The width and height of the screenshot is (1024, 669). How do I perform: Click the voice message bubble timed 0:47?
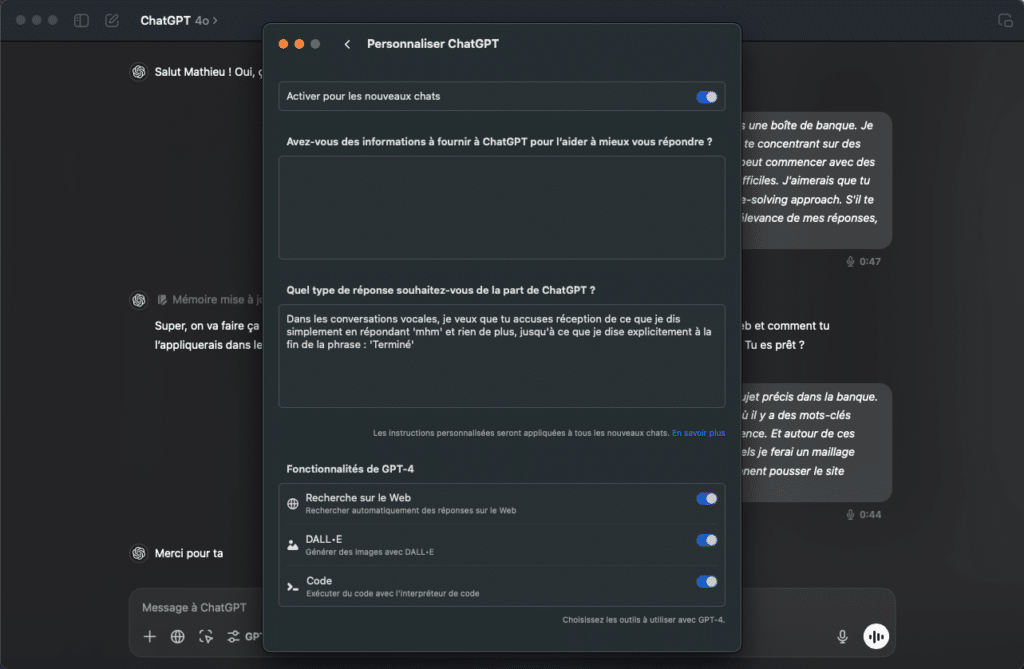tap(816, 180)
